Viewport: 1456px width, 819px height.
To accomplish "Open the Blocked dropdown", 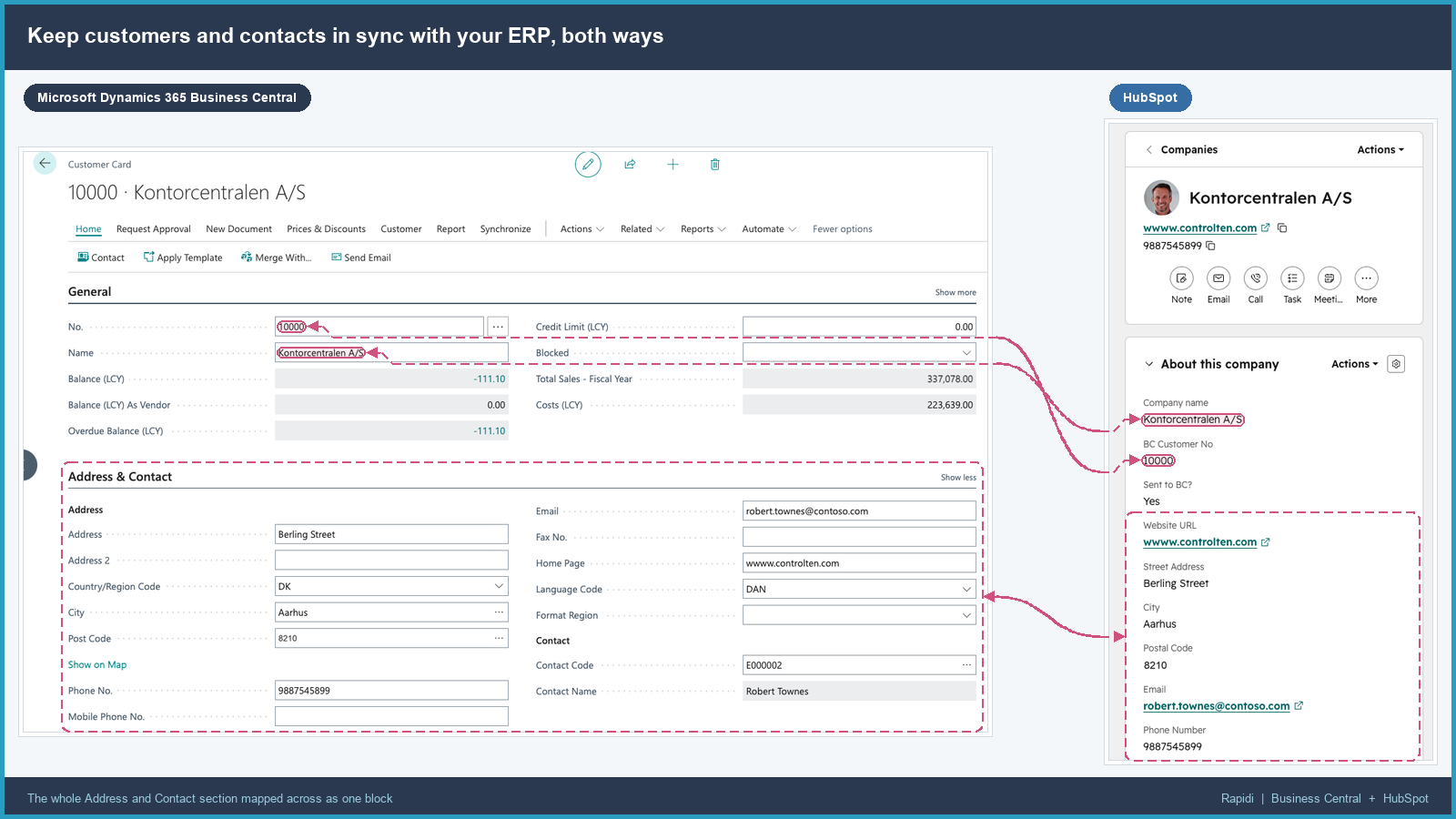I will (859, 353).
